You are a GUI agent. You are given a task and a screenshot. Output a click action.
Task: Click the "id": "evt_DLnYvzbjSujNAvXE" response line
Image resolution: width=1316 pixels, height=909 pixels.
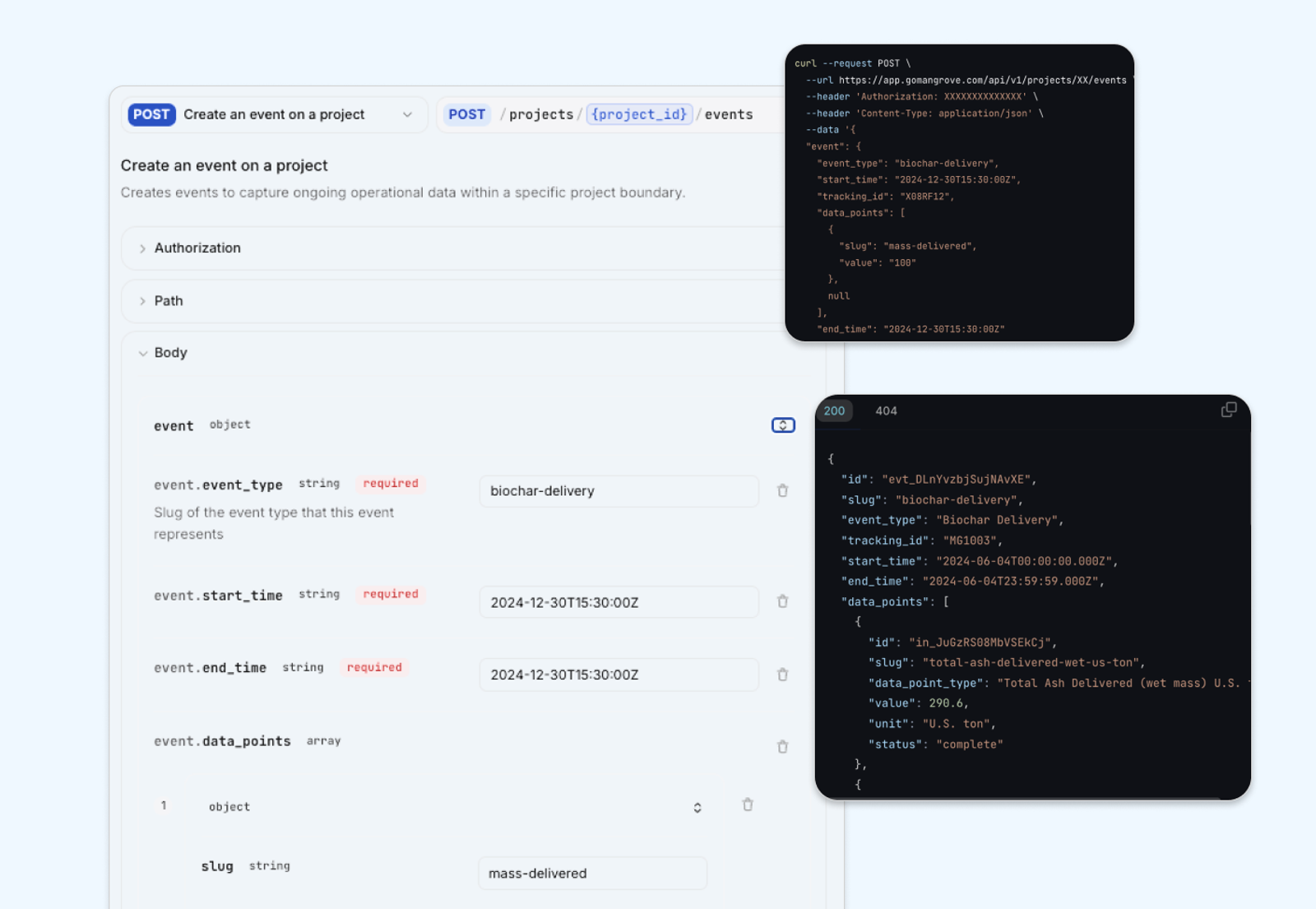point(939,480)
